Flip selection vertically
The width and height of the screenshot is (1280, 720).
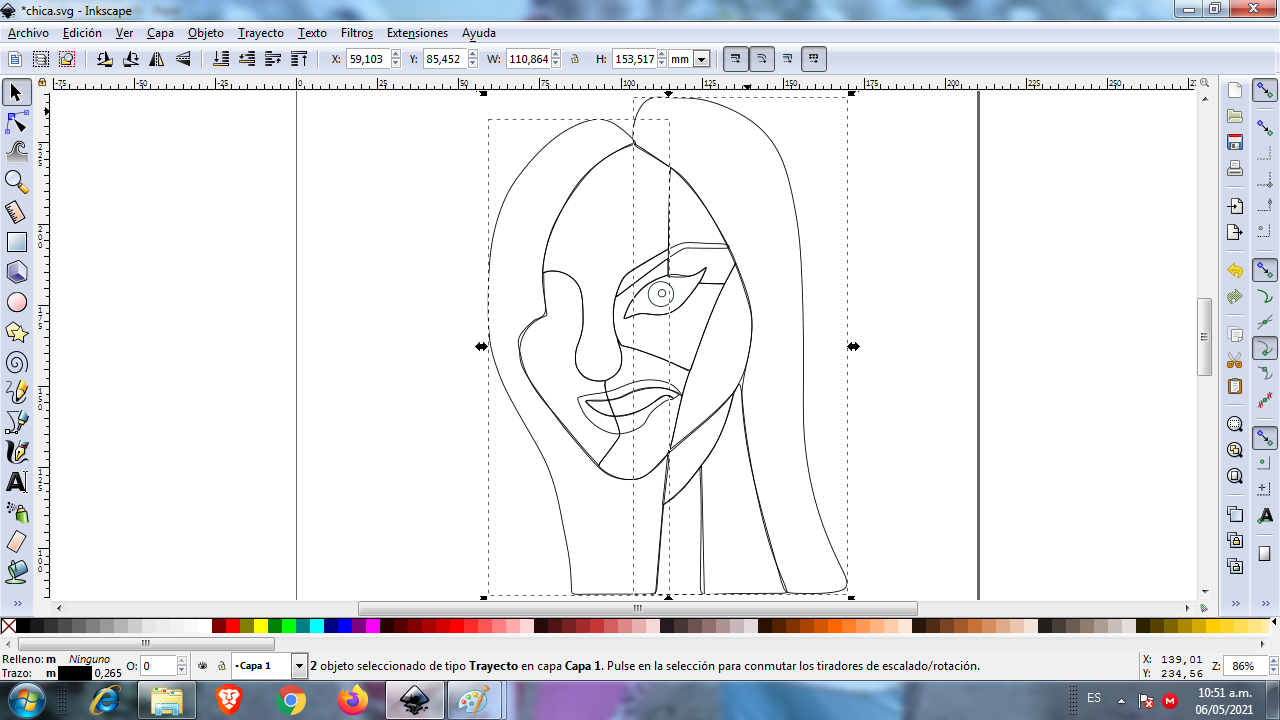tap(183, 59)
